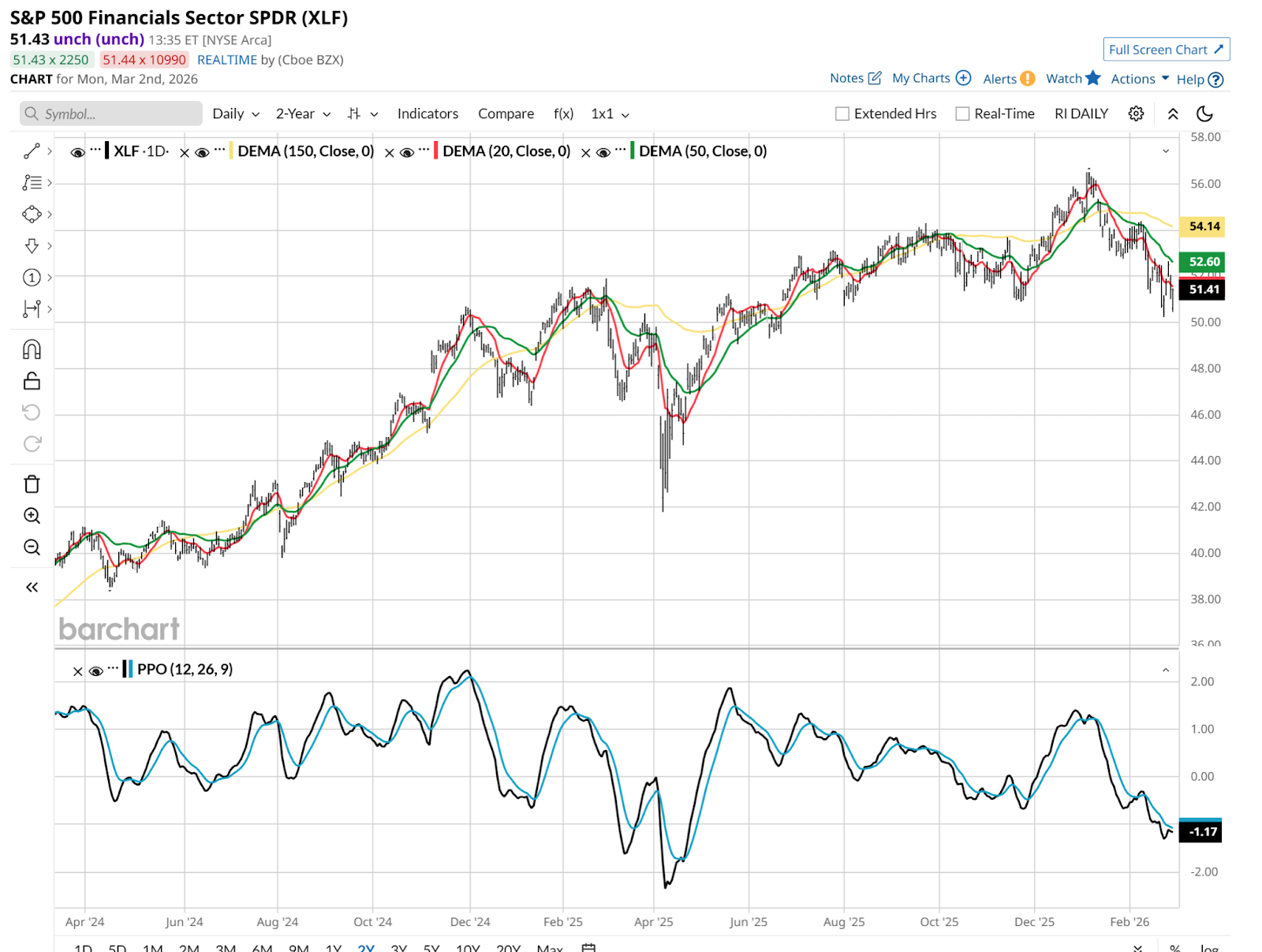Viewport: 1262px width, 952px height.
Task: Click the magnet snap tool icon
Action: [x=32, y=349]
